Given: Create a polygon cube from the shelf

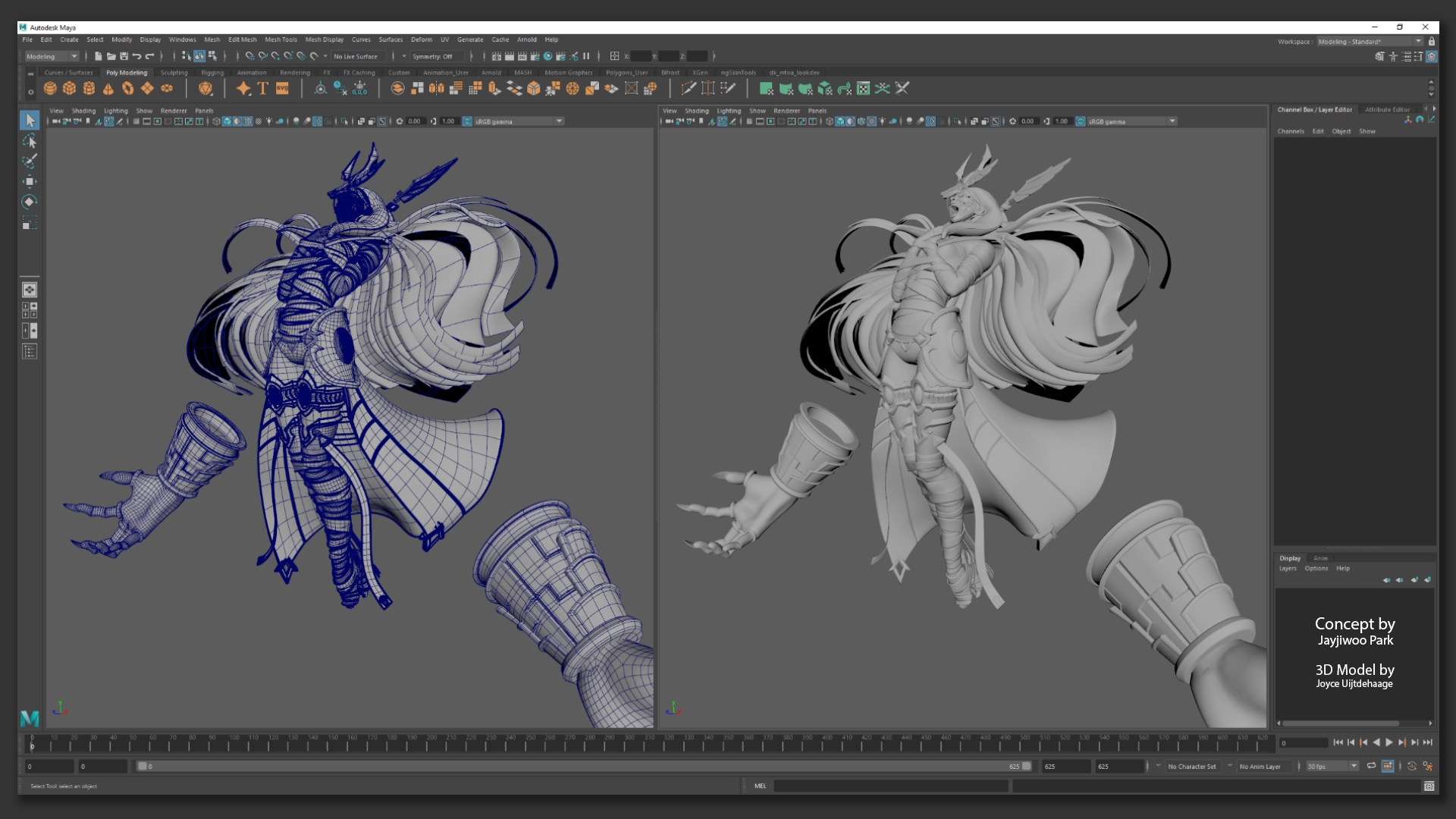Looking at the screenshot, I should click(x=70, y=89).
